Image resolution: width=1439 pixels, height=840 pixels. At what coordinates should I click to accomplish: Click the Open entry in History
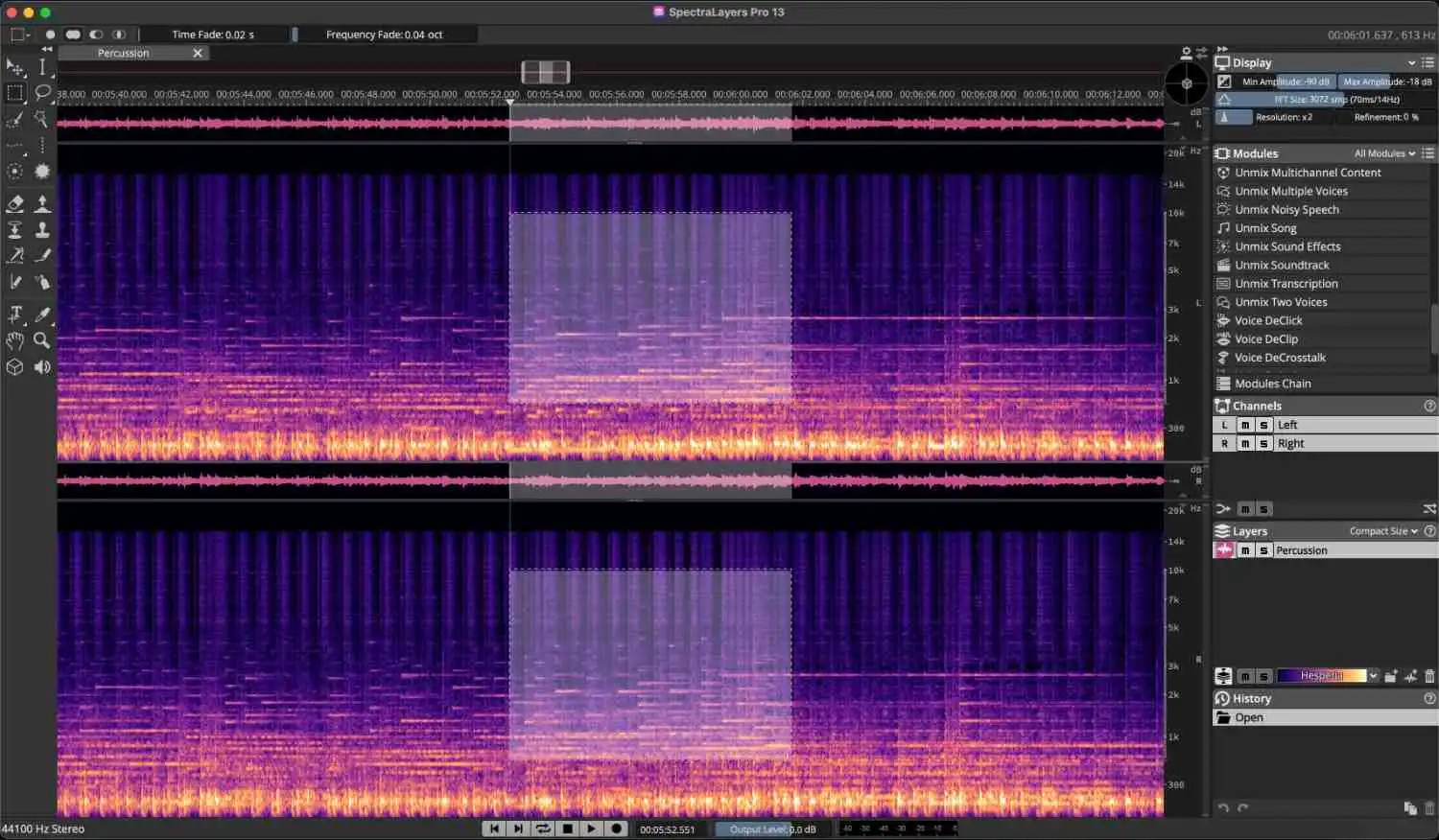(1324, 717)
